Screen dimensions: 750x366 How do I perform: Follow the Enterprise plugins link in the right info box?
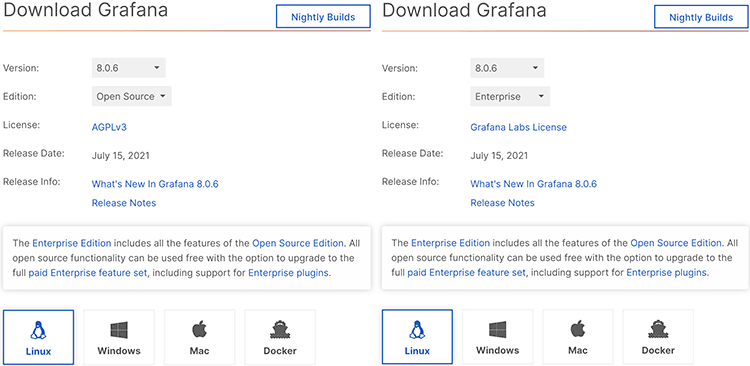(x=667, y=273)
